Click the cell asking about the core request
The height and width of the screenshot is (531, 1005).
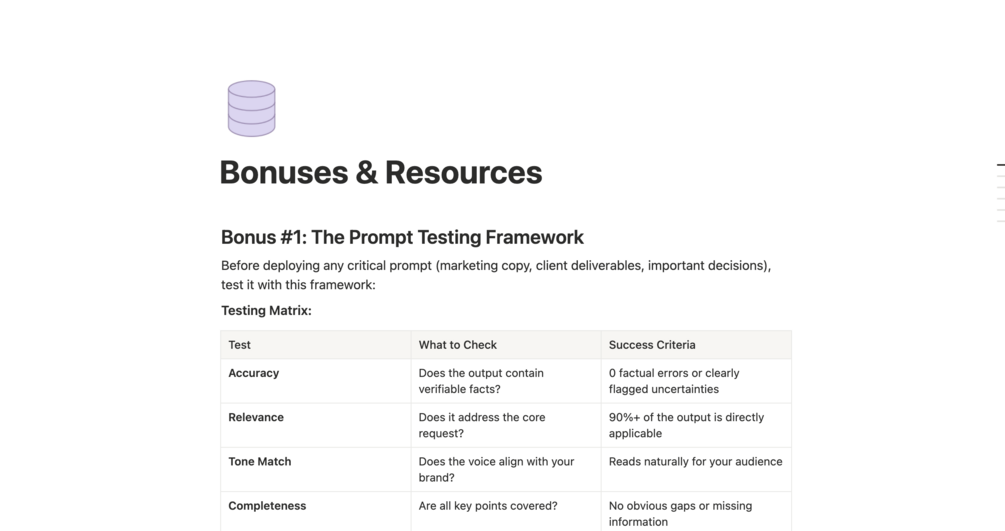point(482,425)
